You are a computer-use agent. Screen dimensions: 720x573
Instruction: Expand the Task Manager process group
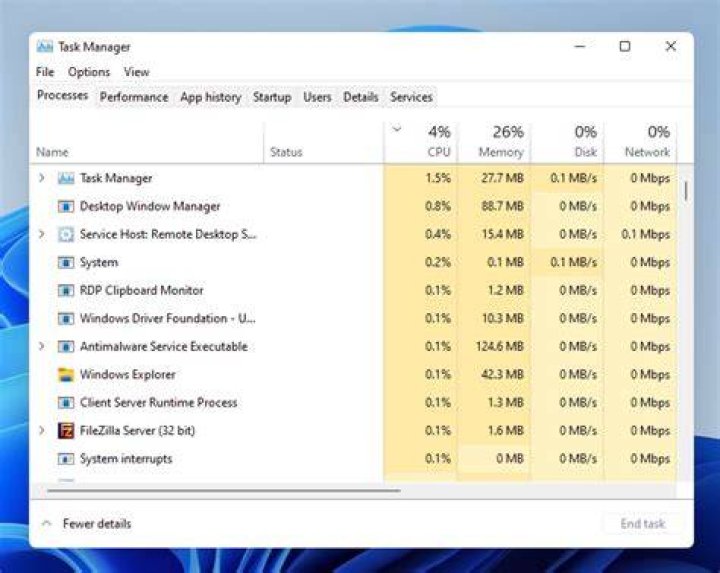[x=42, y=178]
